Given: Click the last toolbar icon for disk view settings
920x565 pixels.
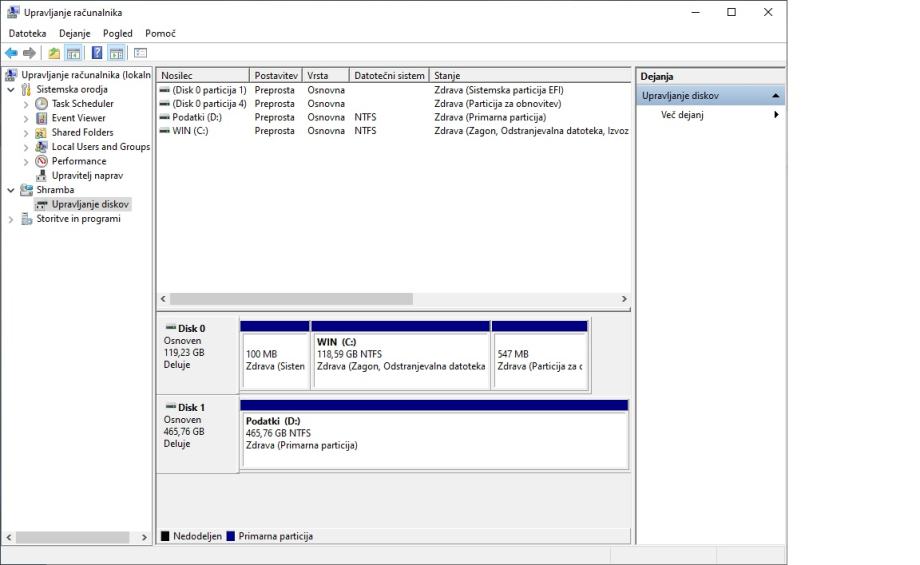Looking at the screenshot, I should (140, 53).
